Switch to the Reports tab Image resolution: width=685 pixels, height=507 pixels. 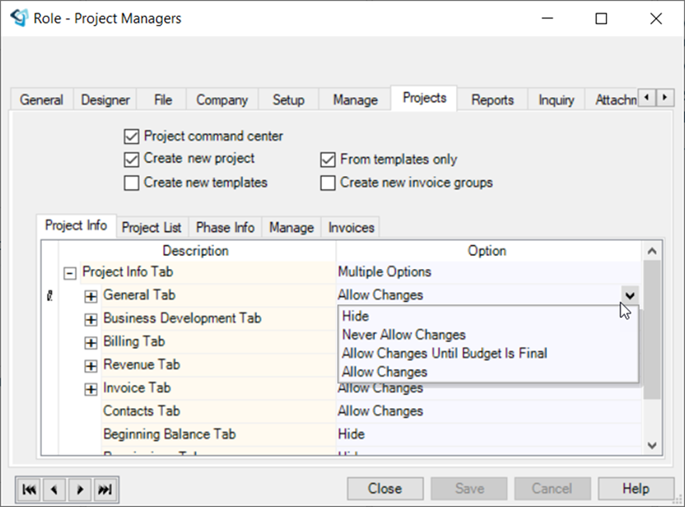point(492,100)
